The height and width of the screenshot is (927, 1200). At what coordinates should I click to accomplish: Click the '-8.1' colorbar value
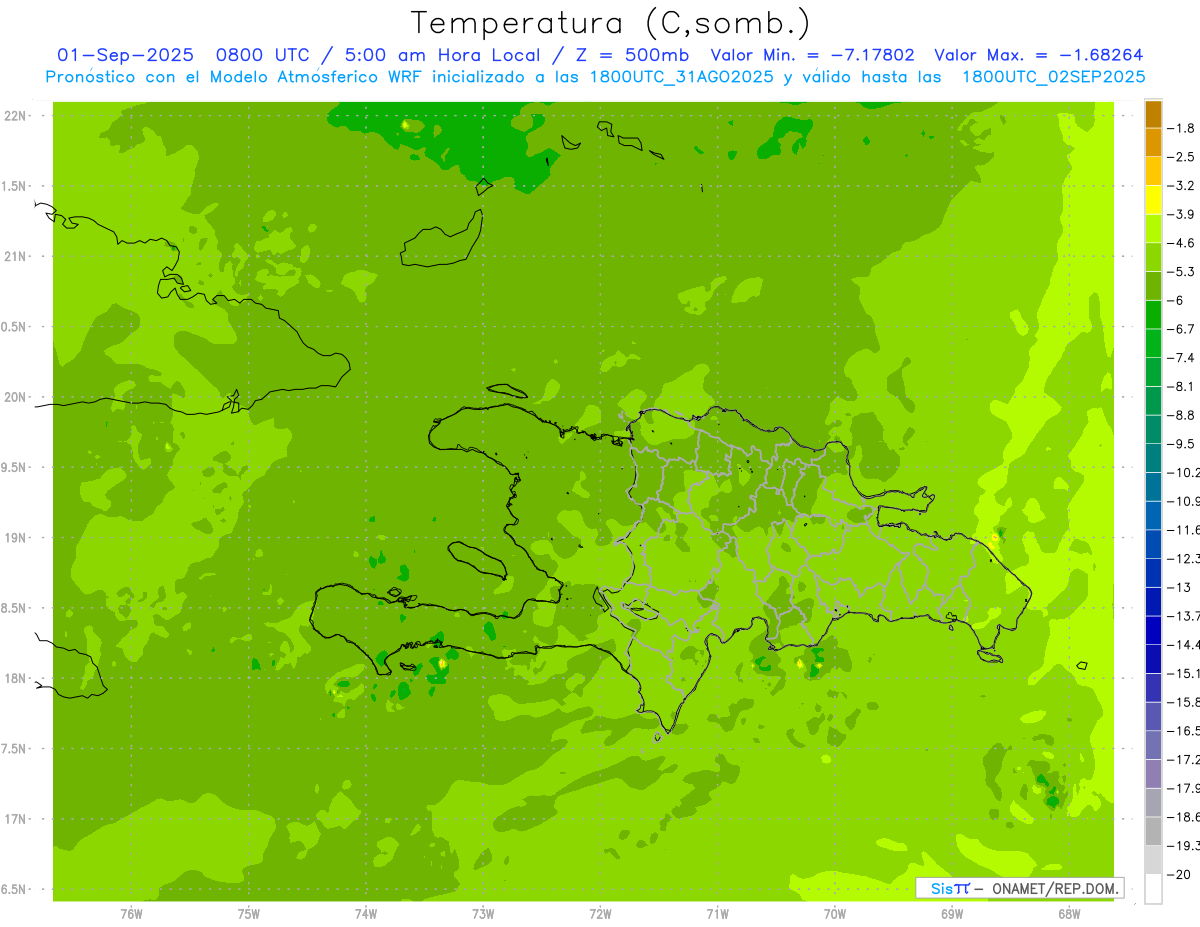click(1182, 386)
